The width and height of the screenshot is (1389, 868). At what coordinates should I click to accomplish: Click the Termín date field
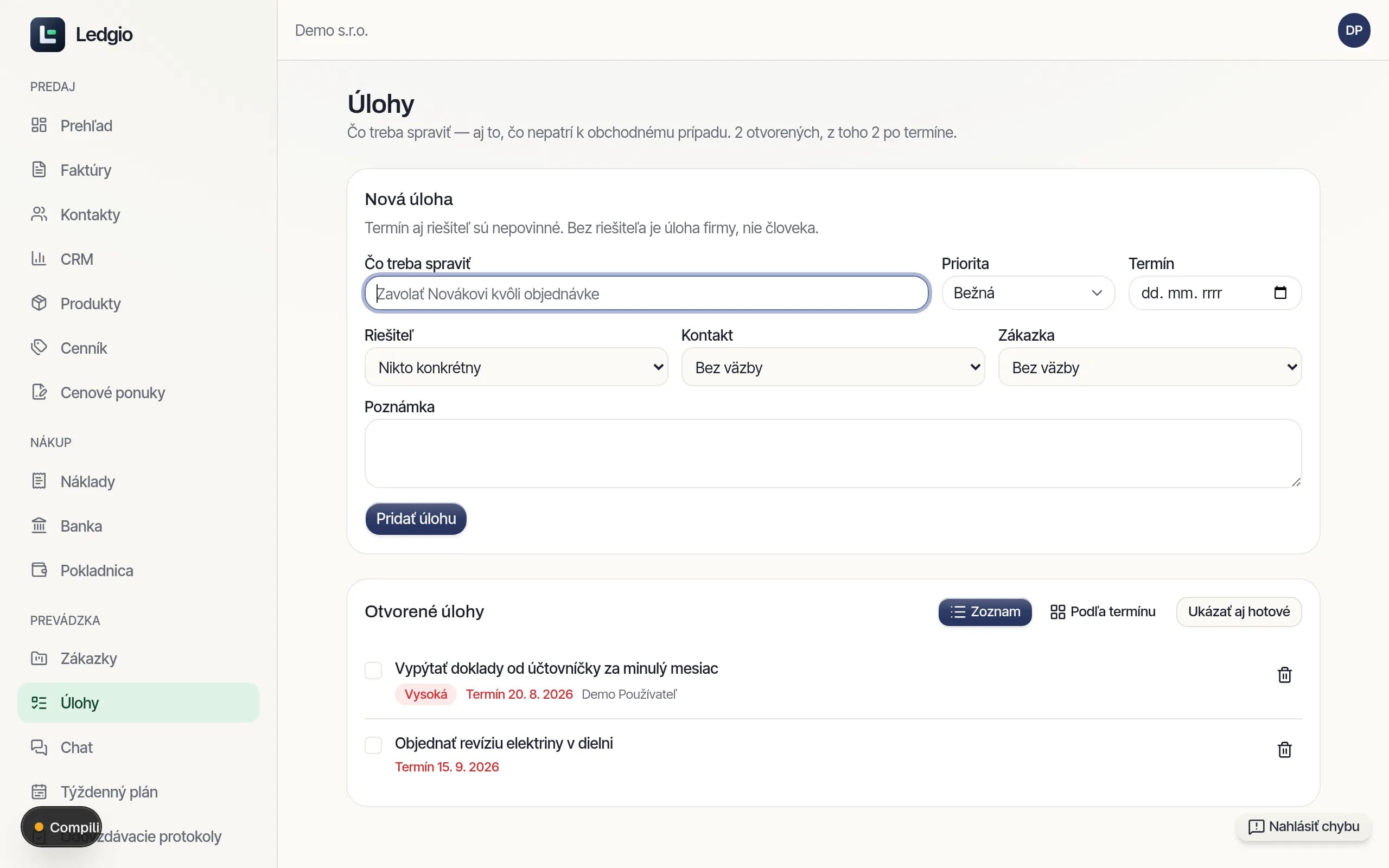[1214, 293]
